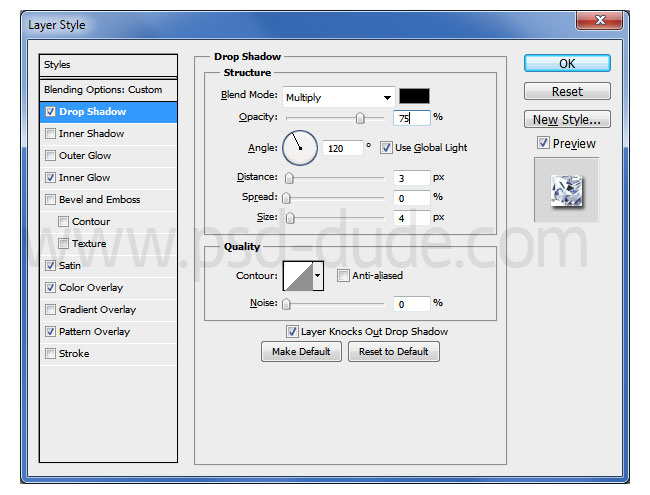
Task: Toggle Use Global Light checkbox
Action: pos(386,148)
